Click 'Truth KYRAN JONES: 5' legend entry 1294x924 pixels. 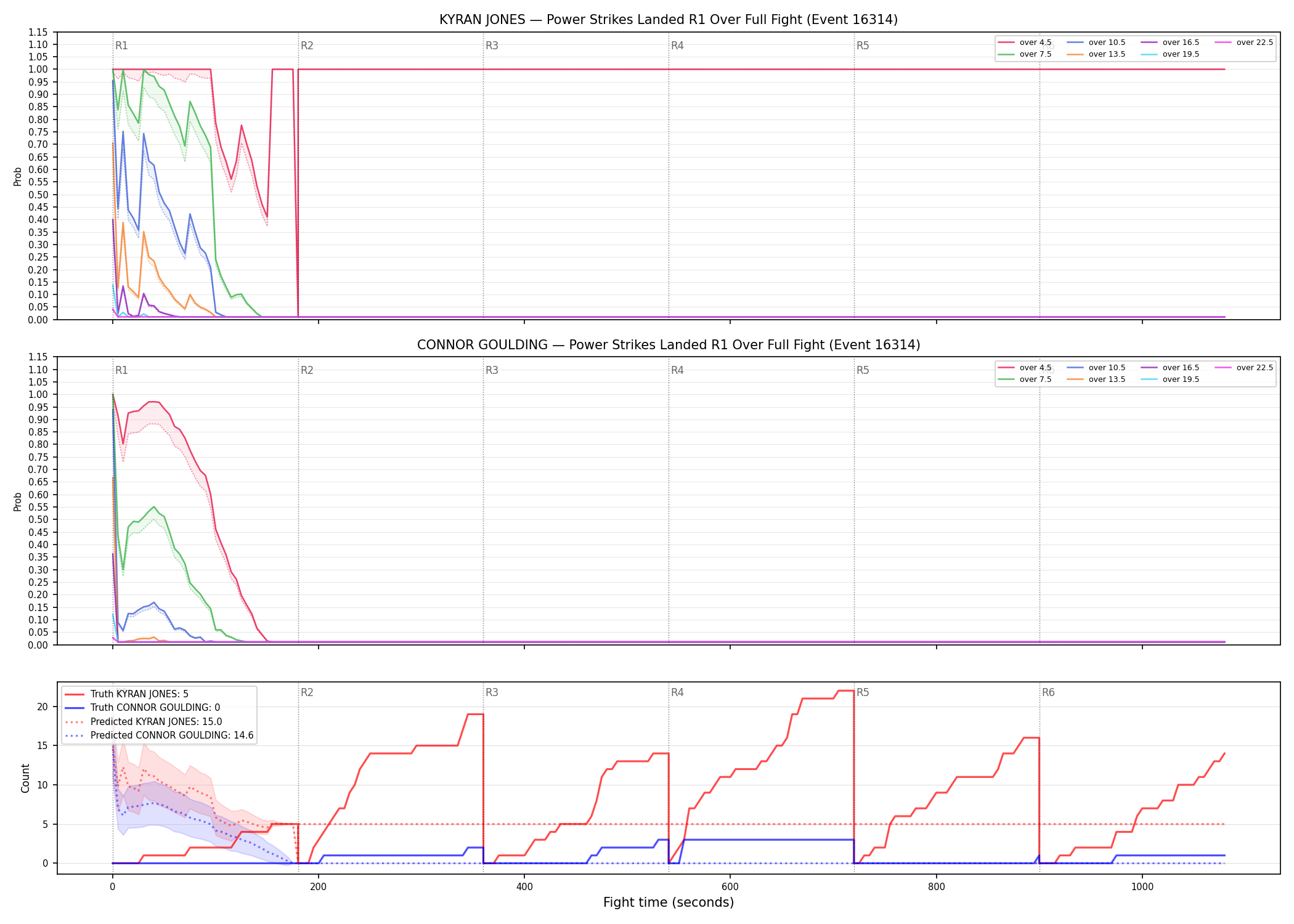[x=127, y=694]
